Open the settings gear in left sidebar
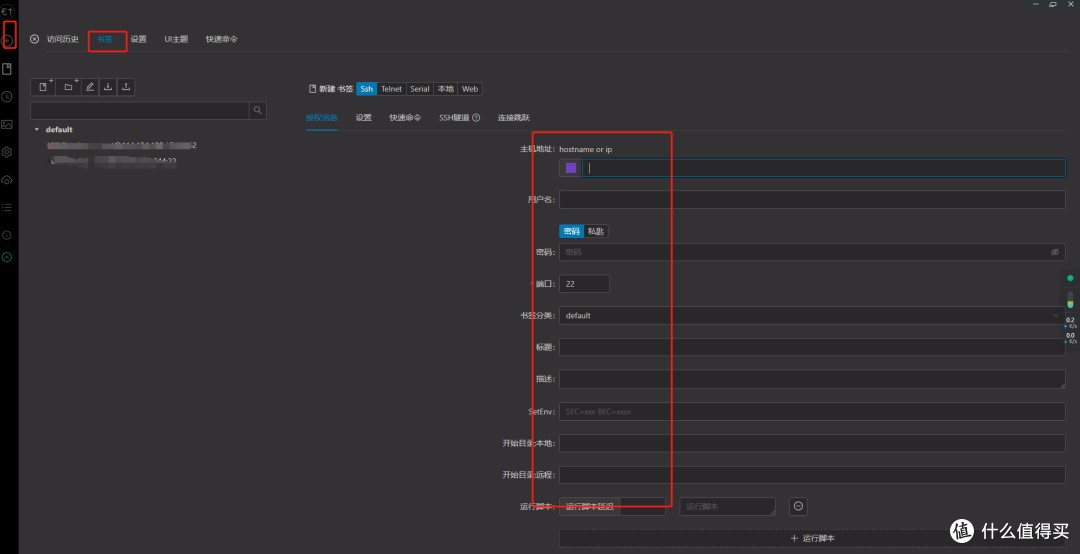The width and height of the screenshot is (1080, 554). coord(7,152)
